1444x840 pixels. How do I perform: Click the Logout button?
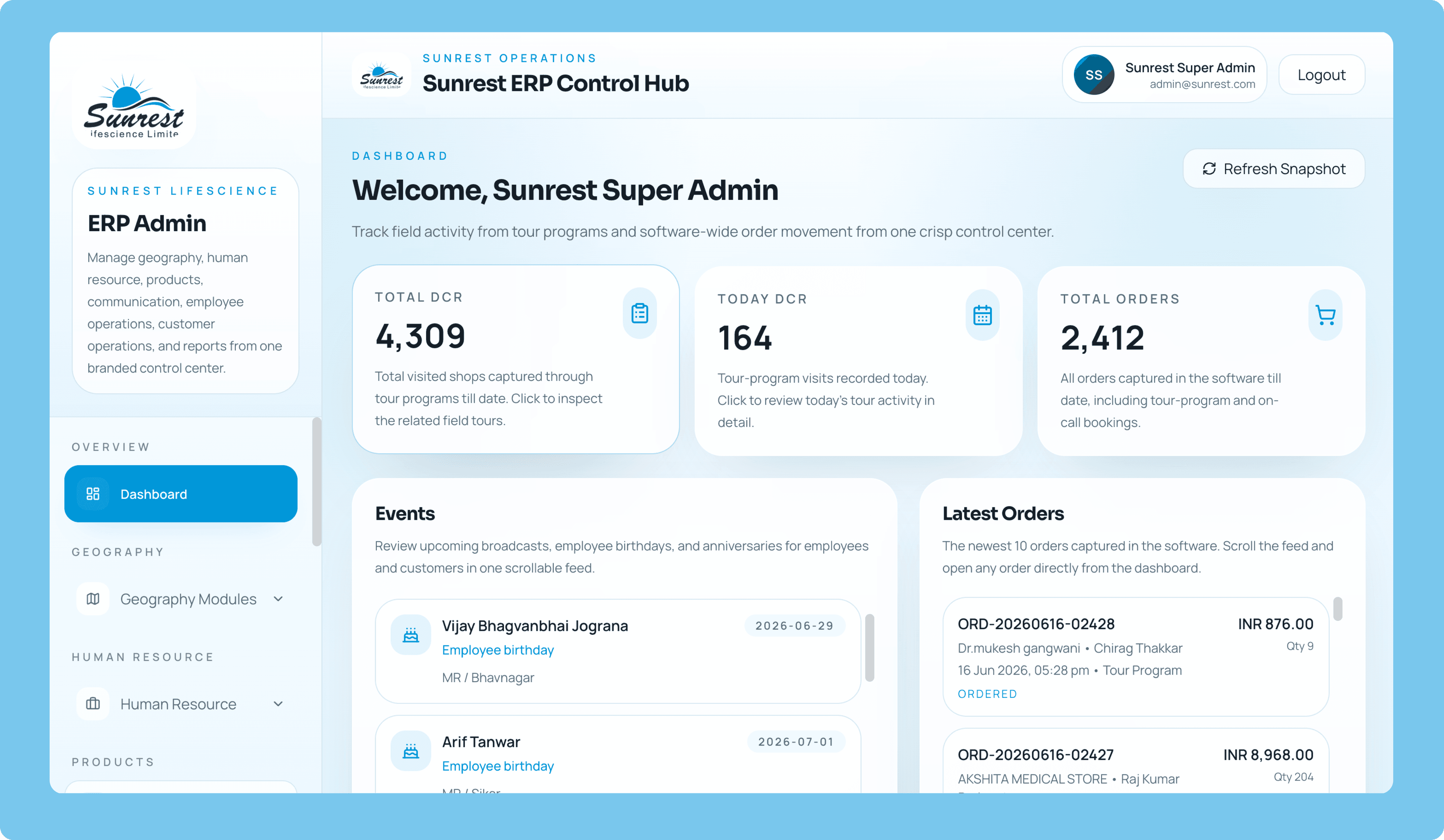[1321, 75]
